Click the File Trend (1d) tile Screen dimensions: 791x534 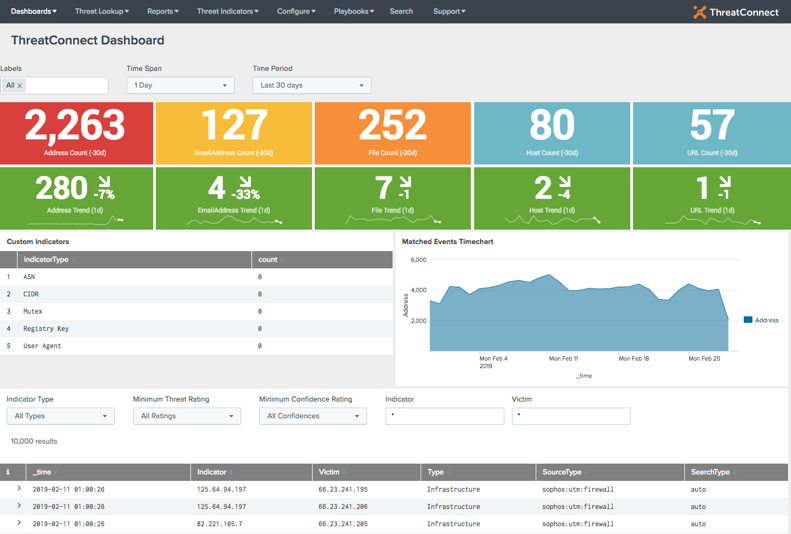[392, 198]
